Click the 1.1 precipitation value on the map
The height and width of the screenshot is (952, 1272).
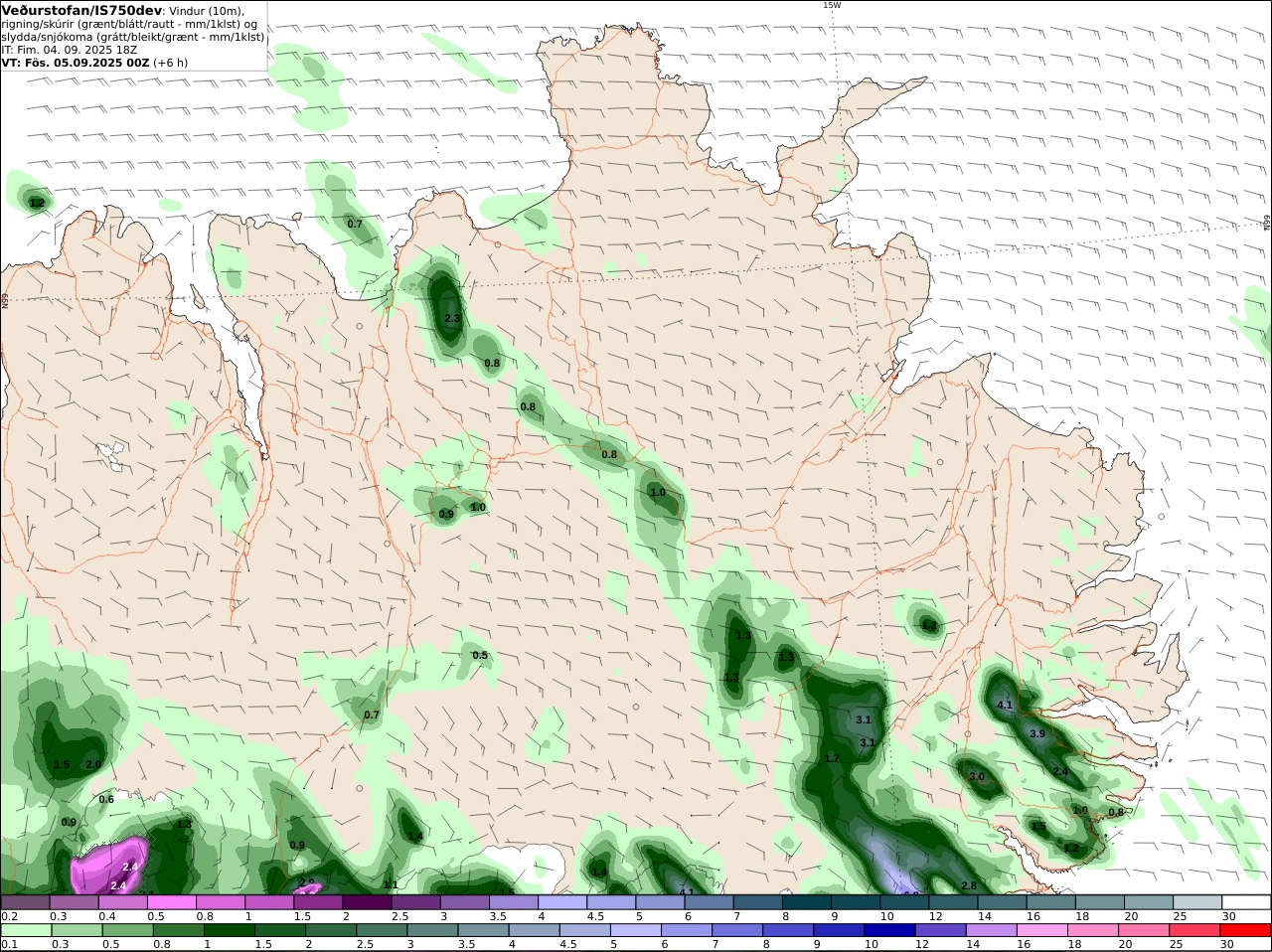coord(391,884)
